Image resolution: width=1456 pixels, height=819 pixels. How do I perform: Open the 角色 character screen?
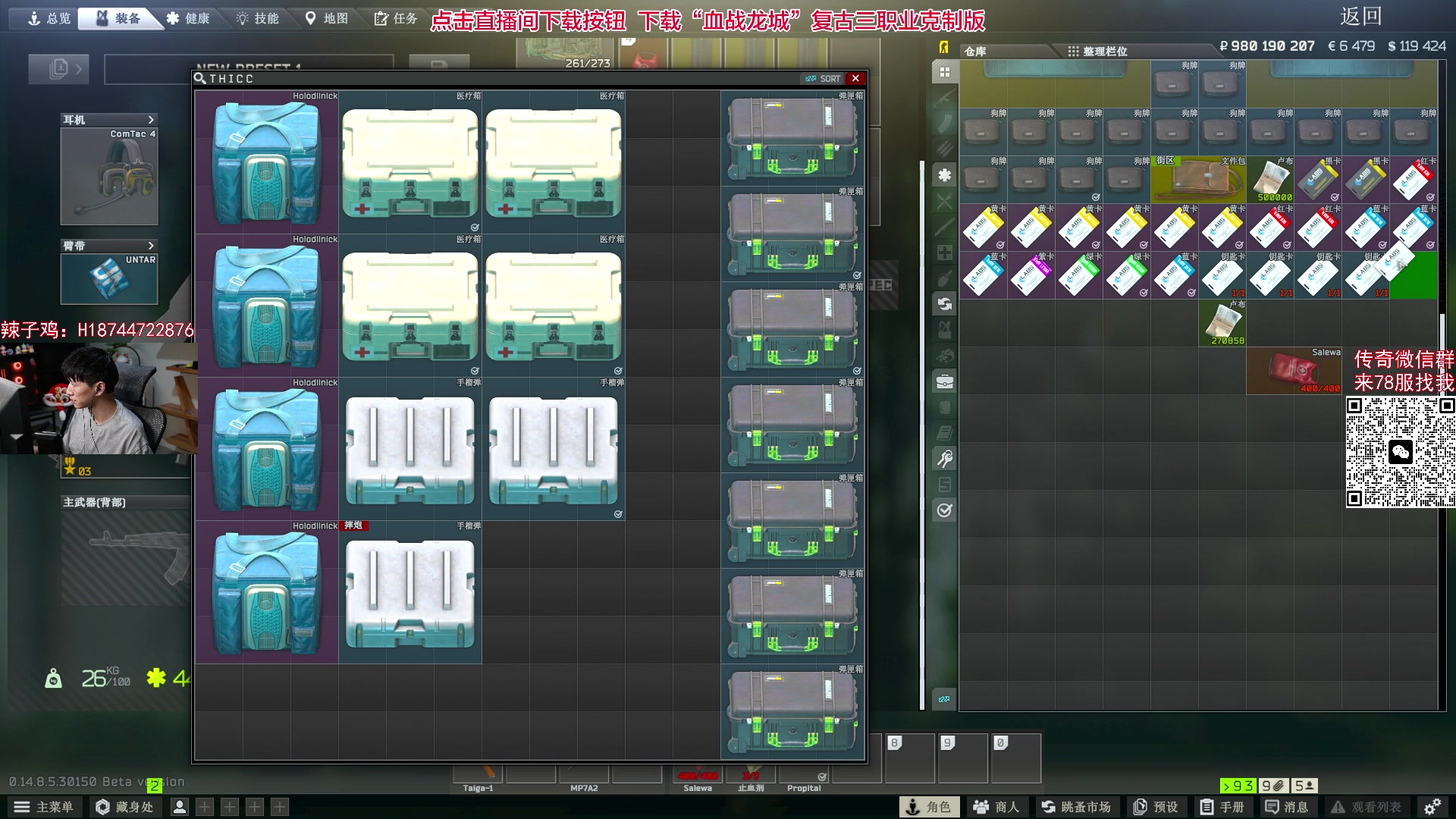929,807
